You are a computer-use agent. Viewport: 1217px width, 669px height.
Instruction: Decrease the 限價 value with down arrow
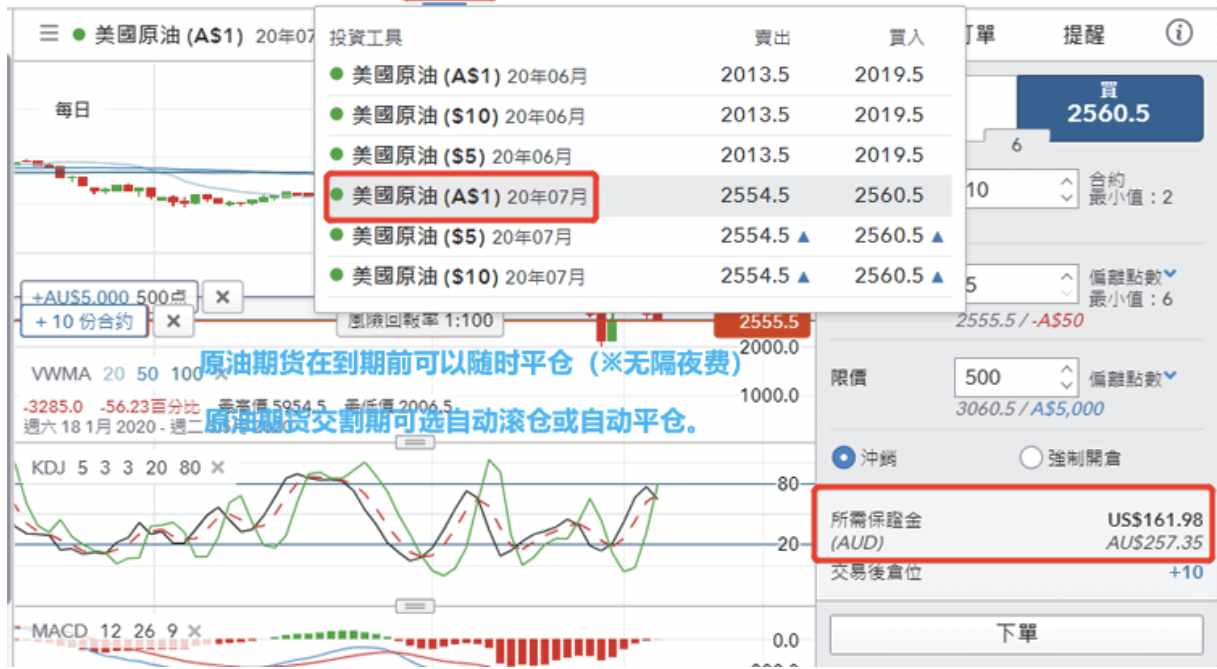[x=1067, y=387]
